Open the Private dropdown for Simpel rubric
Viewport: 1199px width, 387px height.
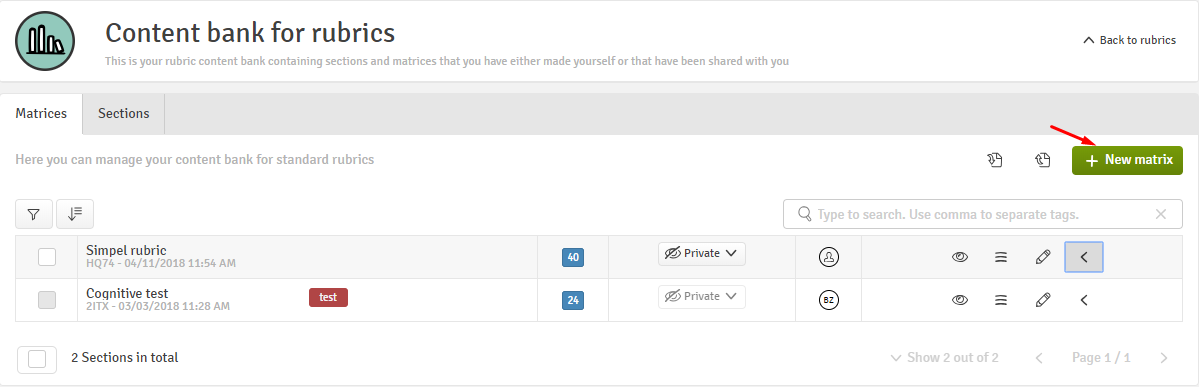[701, 253]
